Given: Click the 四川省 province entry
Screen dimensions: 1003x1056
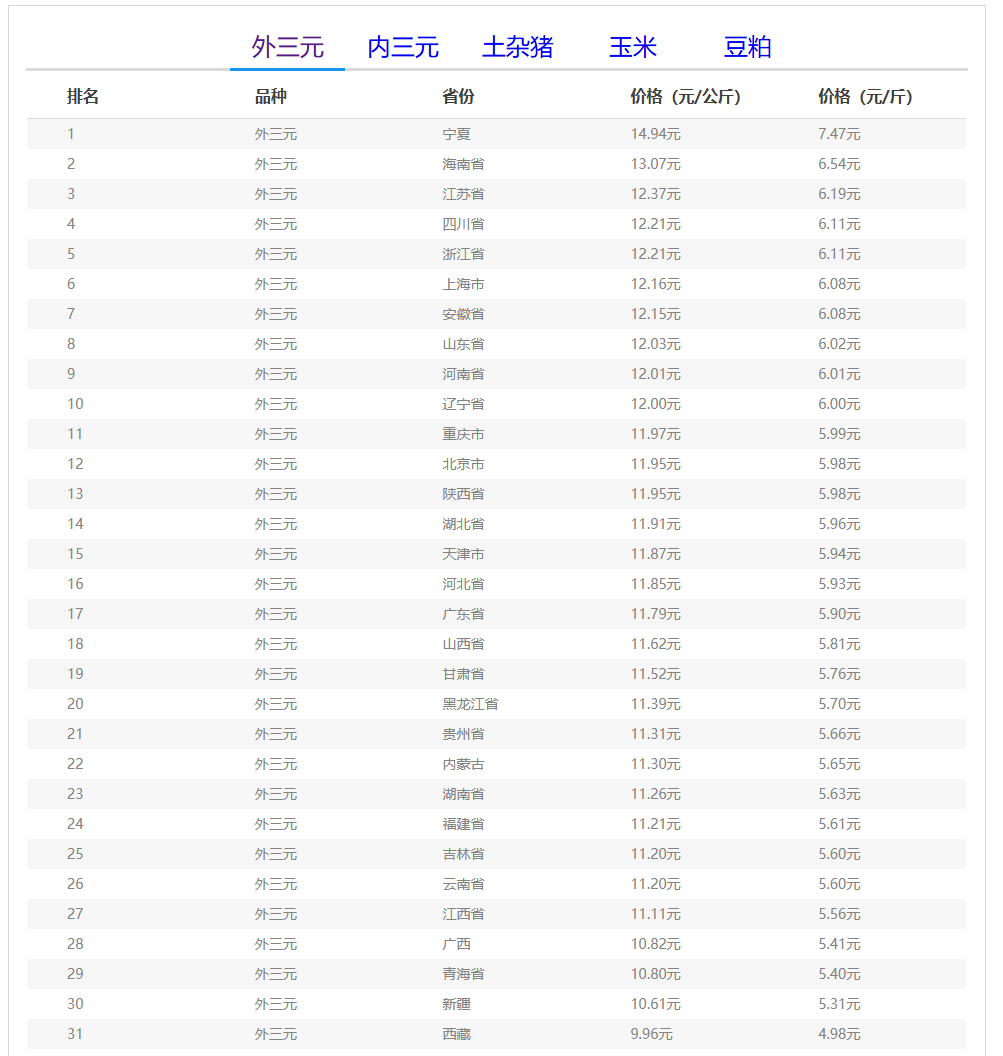Looking at the screenshot, I should click(463, 224).
